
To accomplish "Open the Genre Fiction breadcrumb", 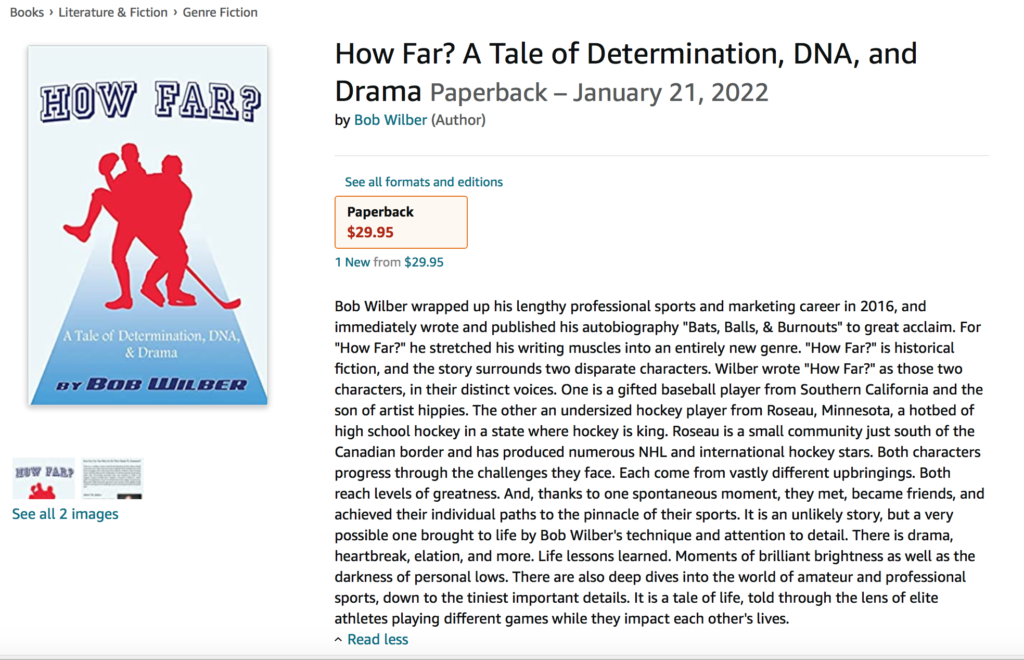I will [x=220, y=12].
